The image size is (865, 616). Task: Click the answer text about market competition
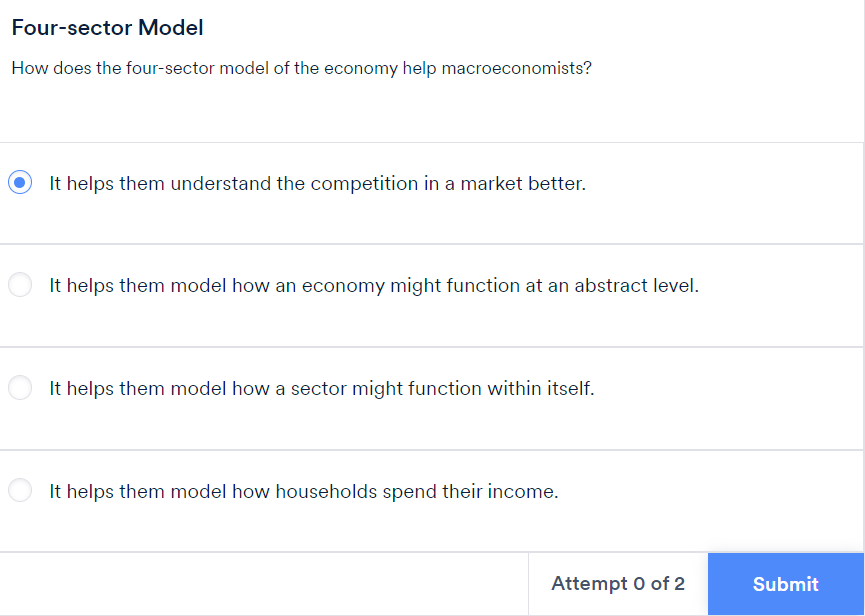[317, 183]
